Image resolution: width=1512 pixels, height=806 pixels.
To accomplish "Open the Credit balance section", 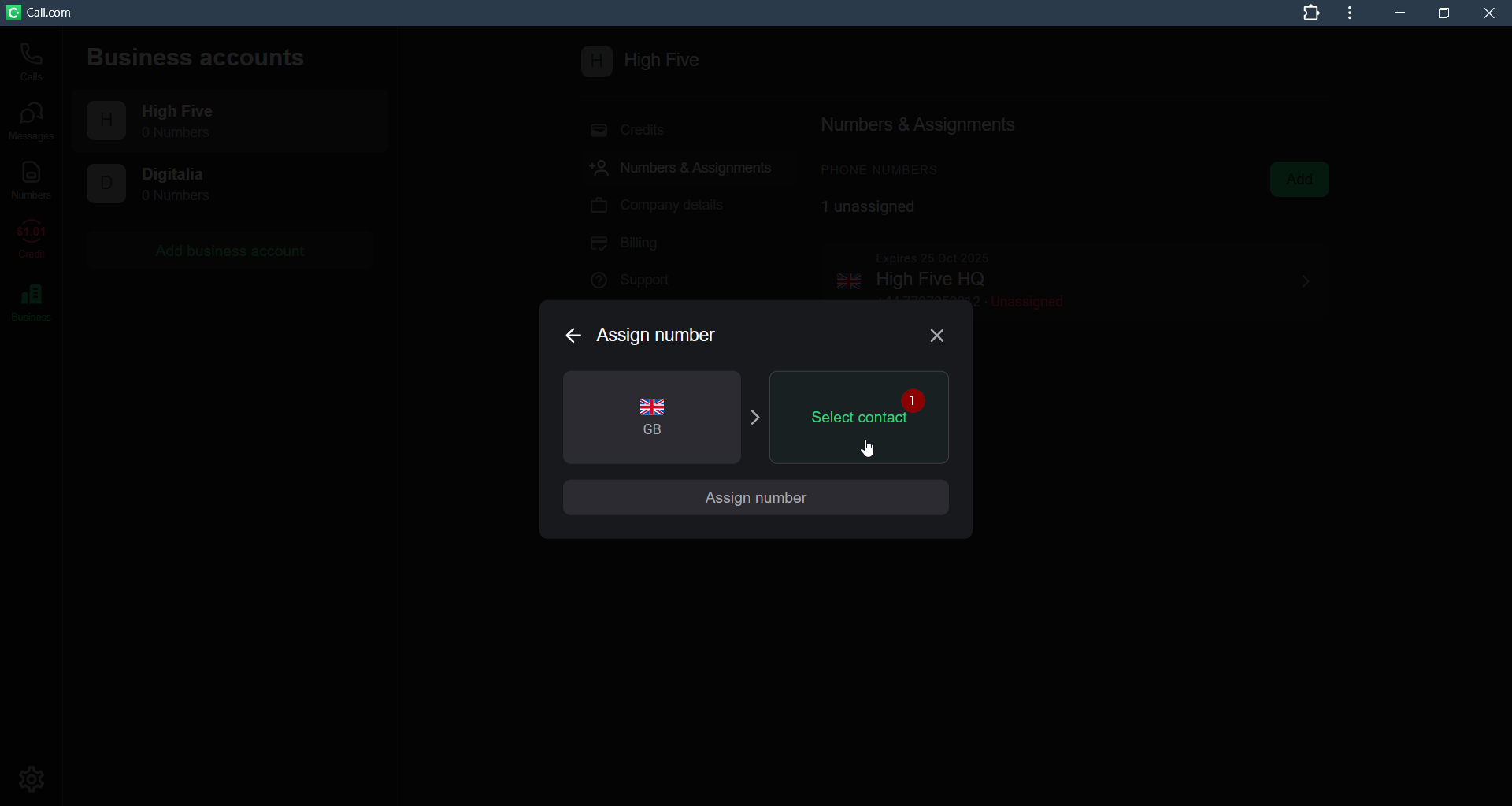I will [31, 240].
